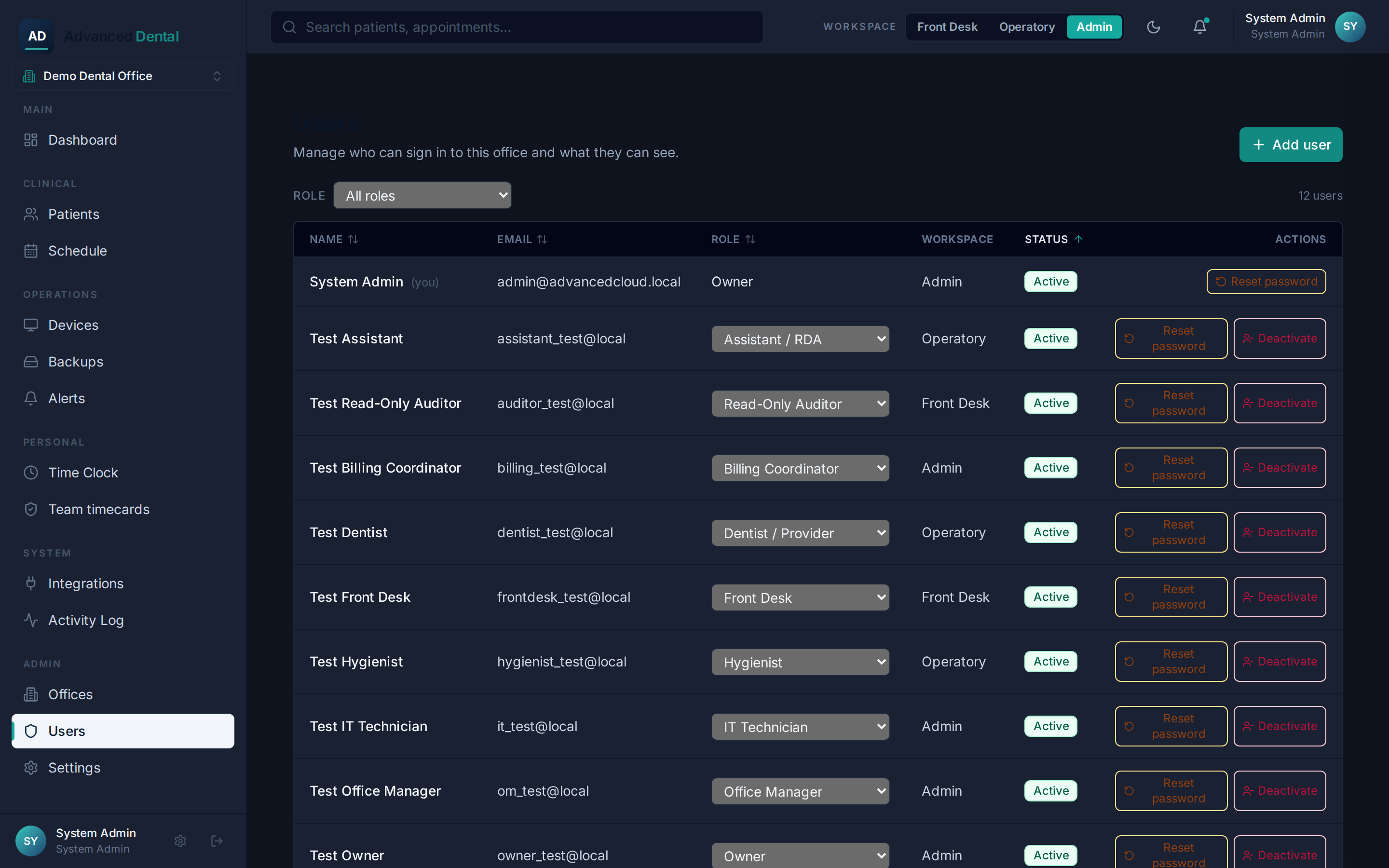
Task: Sort users by the Email column
Action: tap(522, 239)
